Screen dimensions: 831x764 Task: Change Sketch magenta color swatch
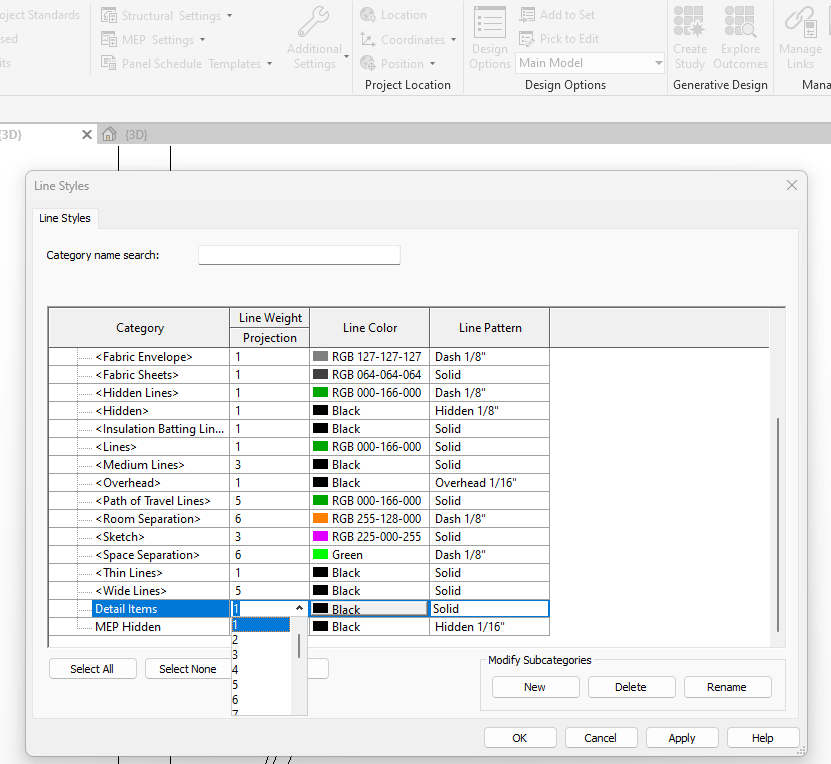click(320, 536)
